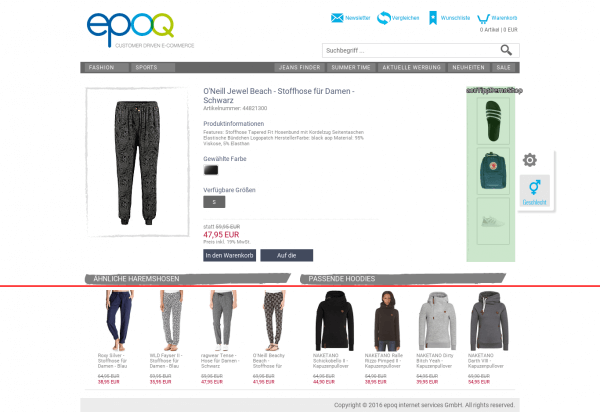Click the search magnifier icon
Viewport: 600px width, 412px height.
click(506, 50)
